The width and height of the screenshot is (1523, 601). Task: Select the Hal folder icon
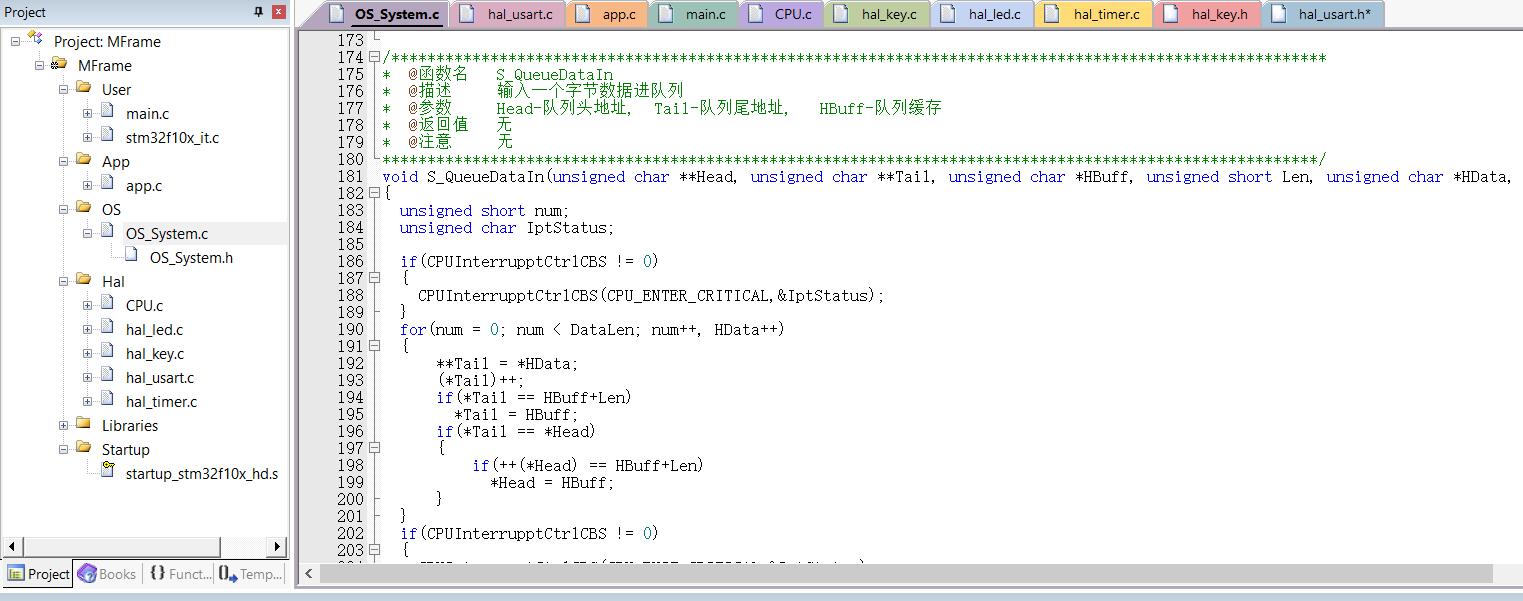pos(83,280)
